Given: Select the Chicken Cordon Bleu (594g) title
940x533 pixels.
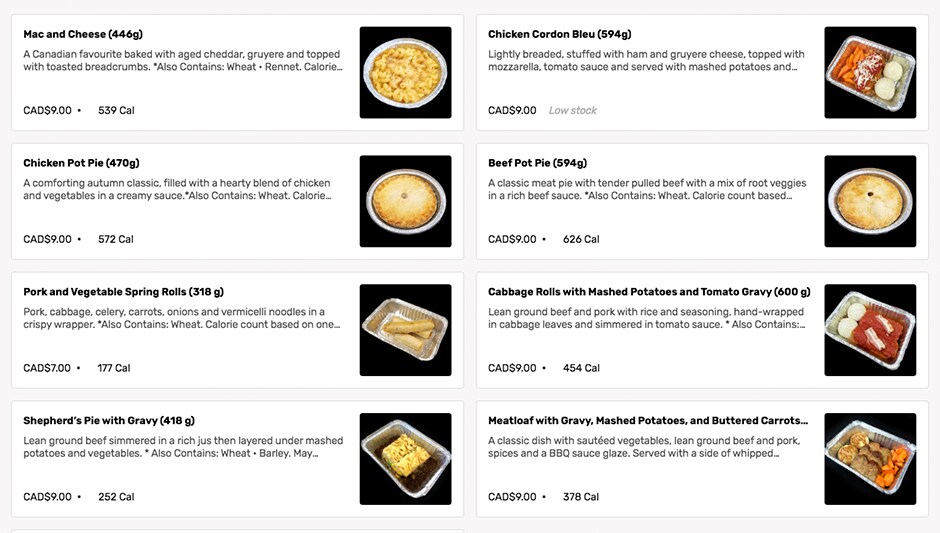Looking at the screenshot, I should [x=559, y=34].
